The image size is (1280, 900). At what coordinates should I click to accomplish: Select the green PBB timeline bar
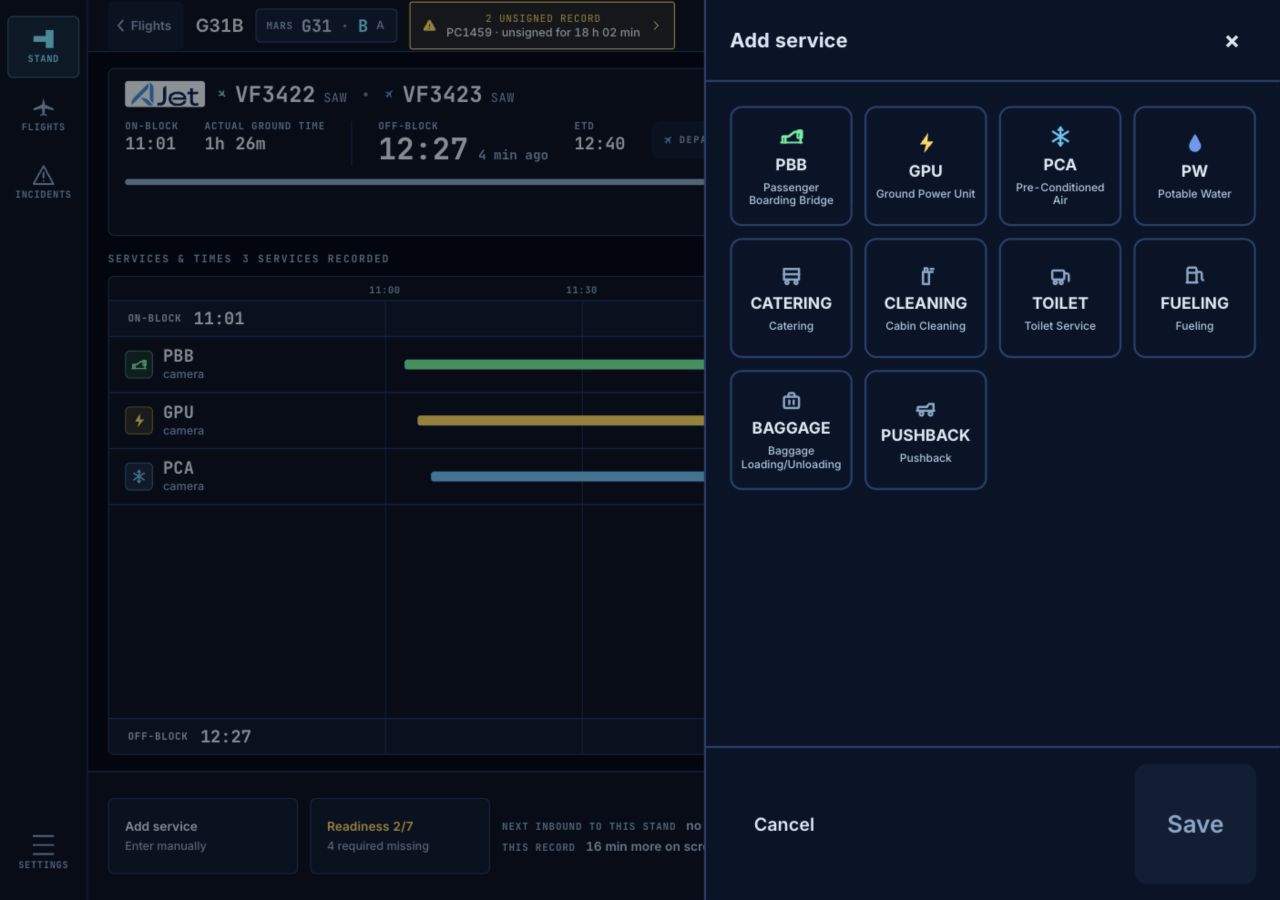pyautogui.click(x=554, y=364)
